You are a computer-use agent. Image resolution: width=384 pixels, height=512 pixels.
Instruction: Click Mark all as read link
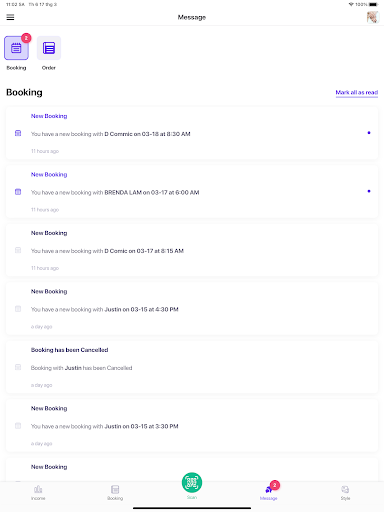[x=357, y=92]
